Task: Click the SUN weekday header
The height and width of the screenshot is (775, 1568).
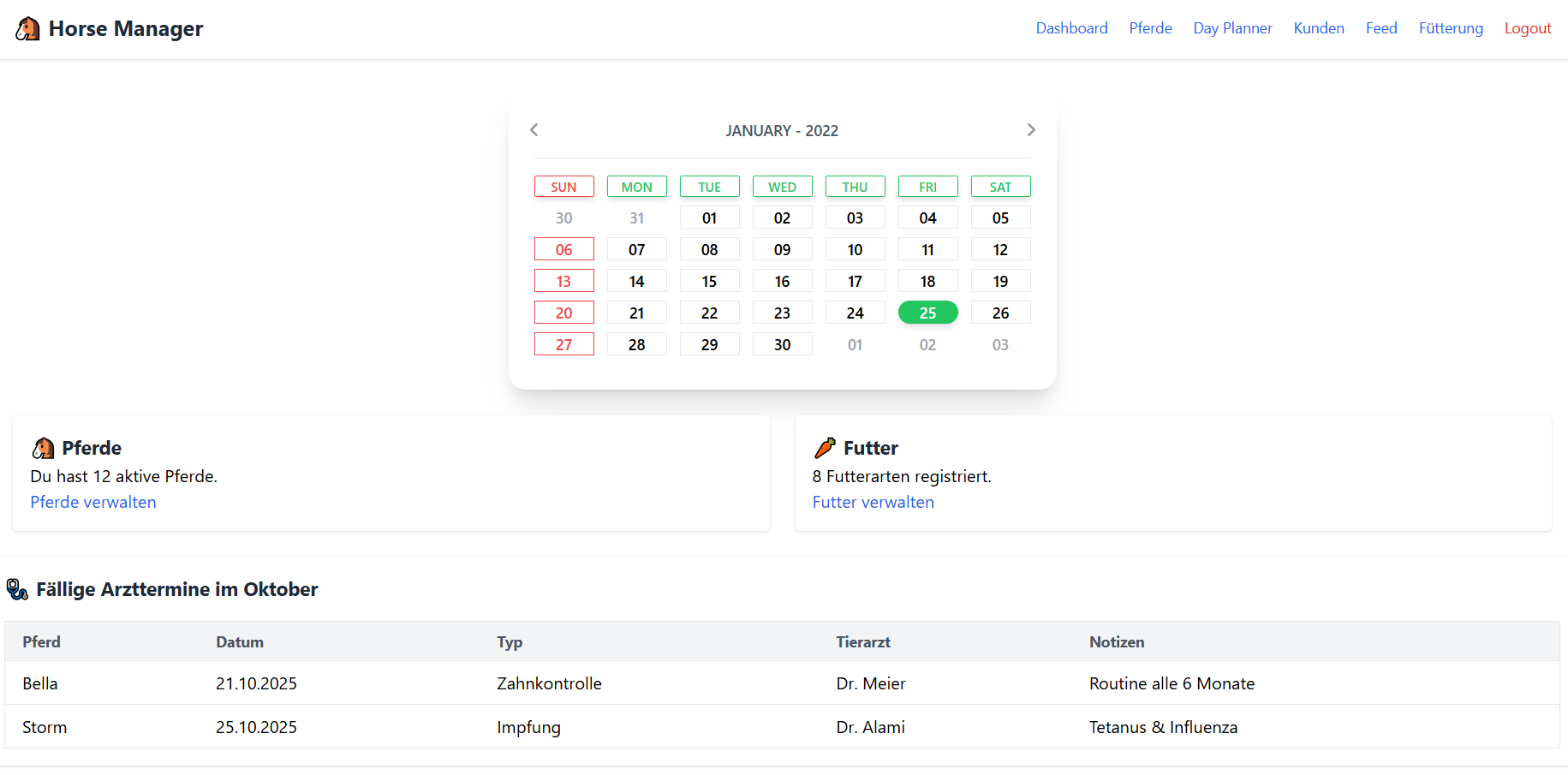Action: click(x=563, y=186)
